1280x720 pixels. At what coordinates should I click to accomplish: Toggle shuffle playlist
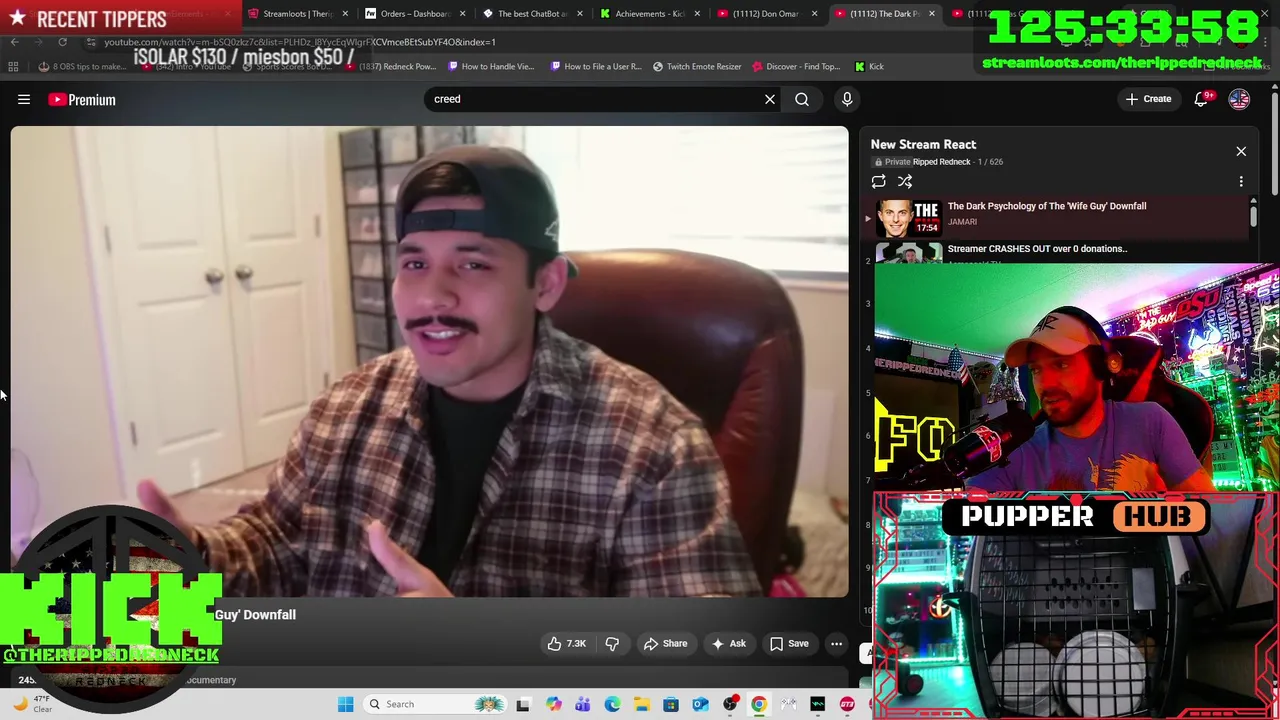[905, 182]
